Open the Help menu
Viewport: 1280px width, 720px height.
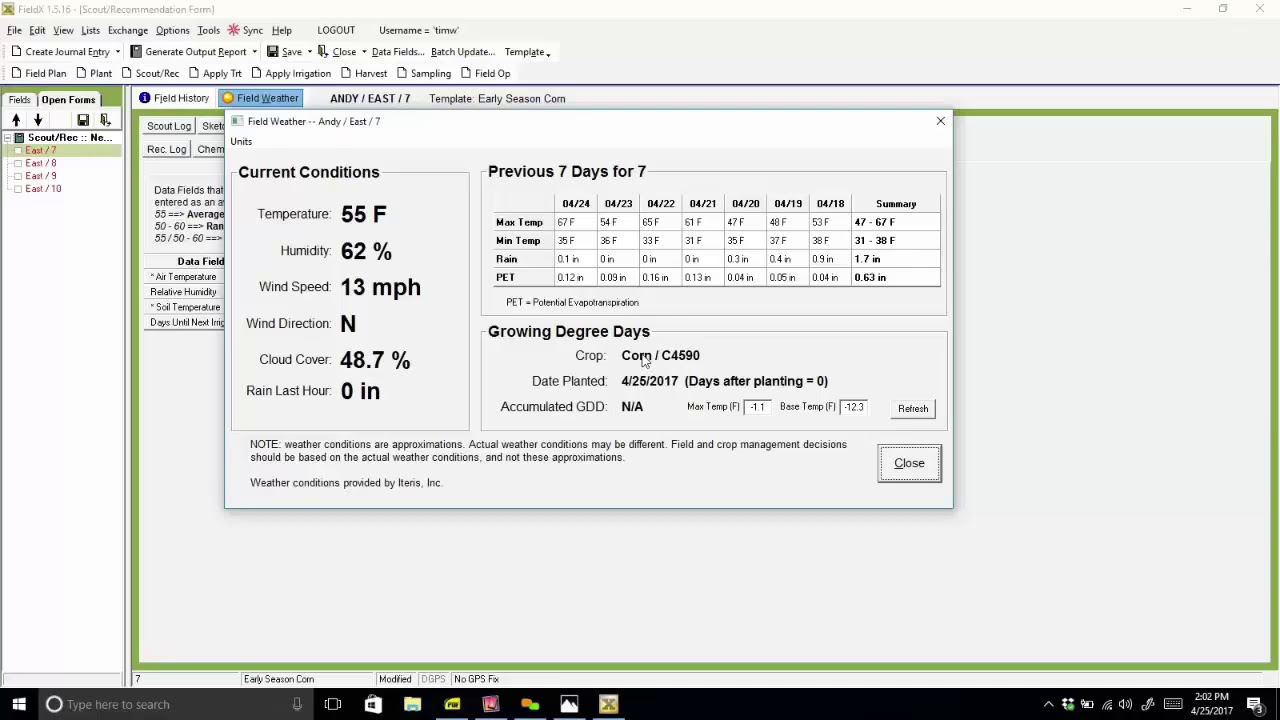[x=281, y=30]
